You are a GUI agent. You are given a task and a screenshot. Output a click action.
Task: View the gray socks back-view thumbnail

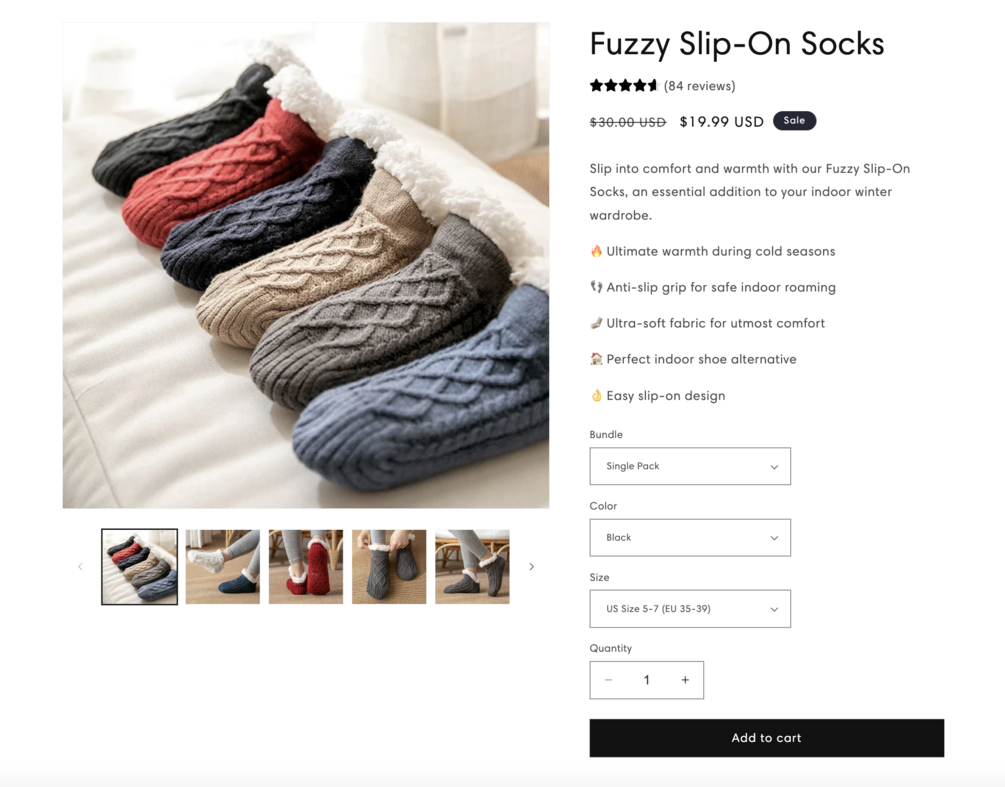[x=389, y=567]
